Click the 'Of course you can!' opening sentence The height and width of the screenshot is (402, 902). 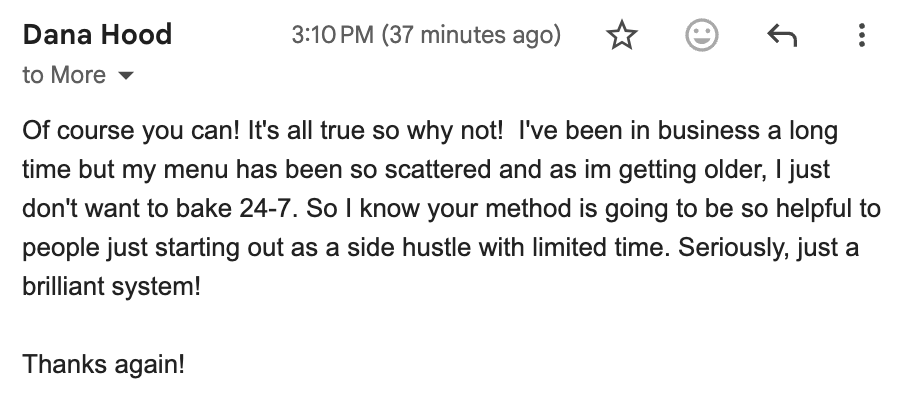point(104,131)
